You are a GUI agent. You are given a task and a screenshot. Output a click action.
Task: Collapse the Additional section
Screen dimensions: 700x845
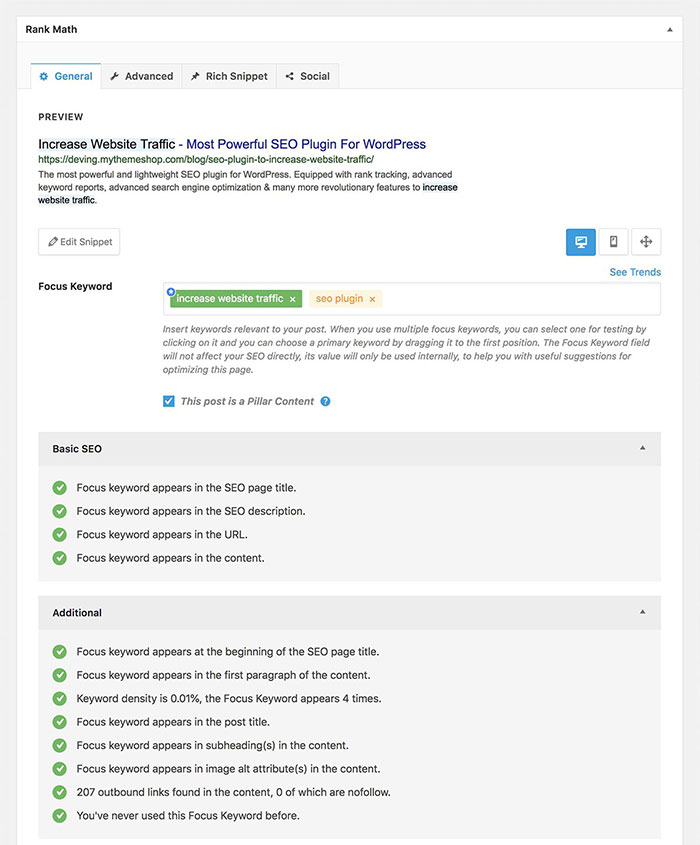(x=642, y=612)
